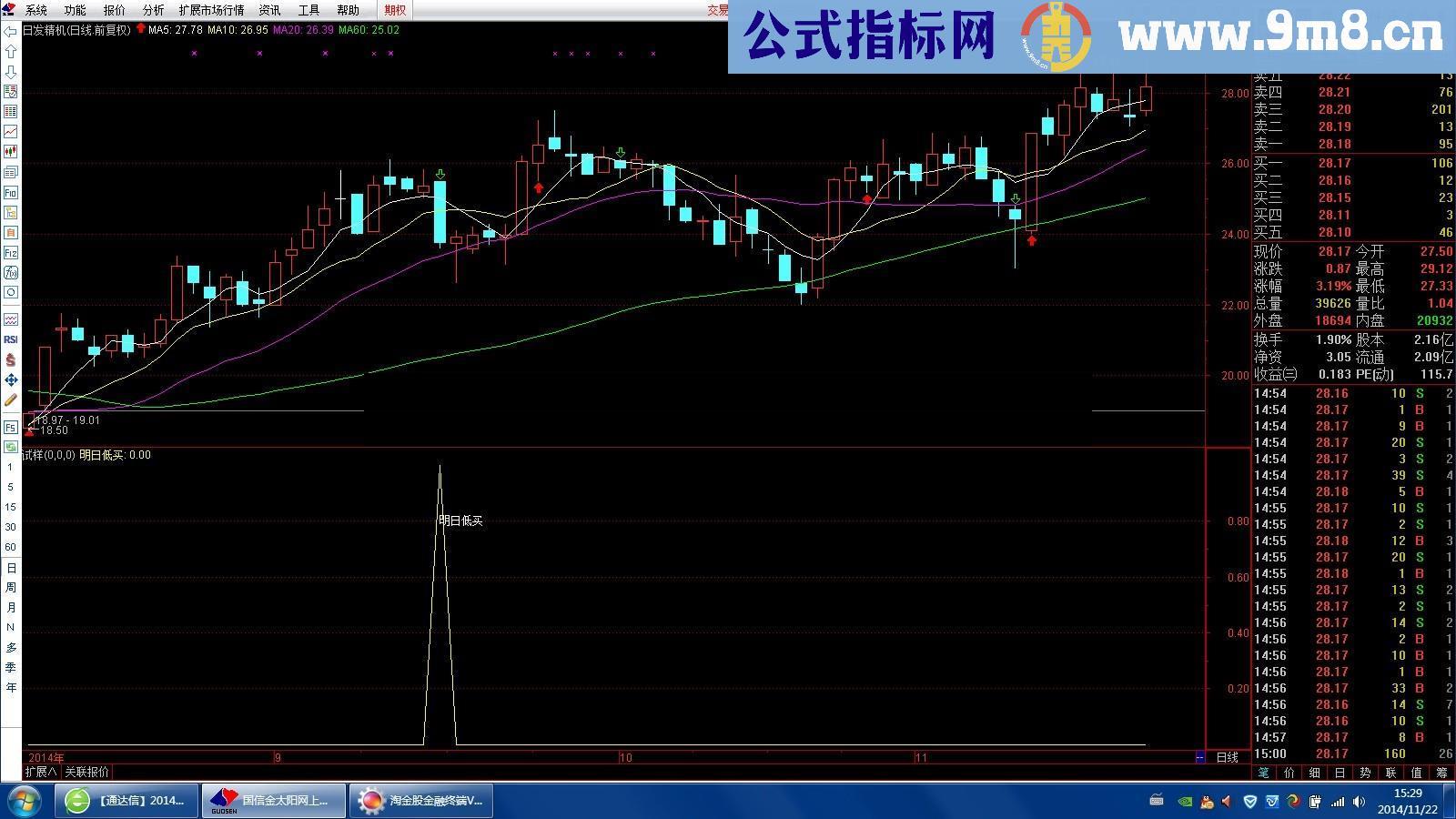Switch to the 势 trend tab
Viewport: 1456px width, 819px height.
point(1364,773)
